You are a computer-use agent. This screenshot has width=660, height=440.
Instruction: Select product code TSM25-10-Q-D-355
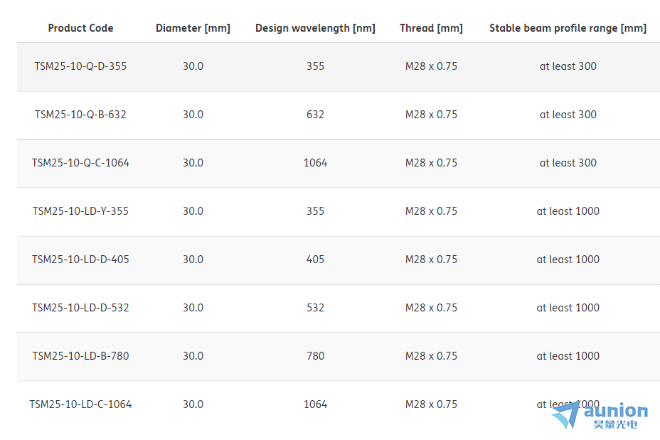(80, 66)
